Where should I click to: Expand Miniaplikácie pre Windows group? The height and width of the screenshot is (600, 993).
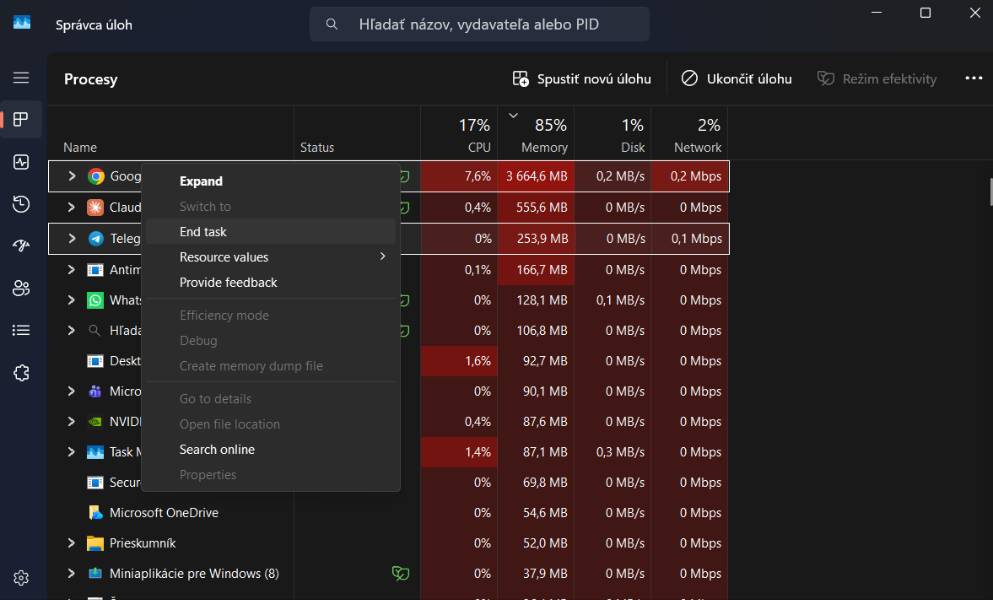[x=72, y=573]
